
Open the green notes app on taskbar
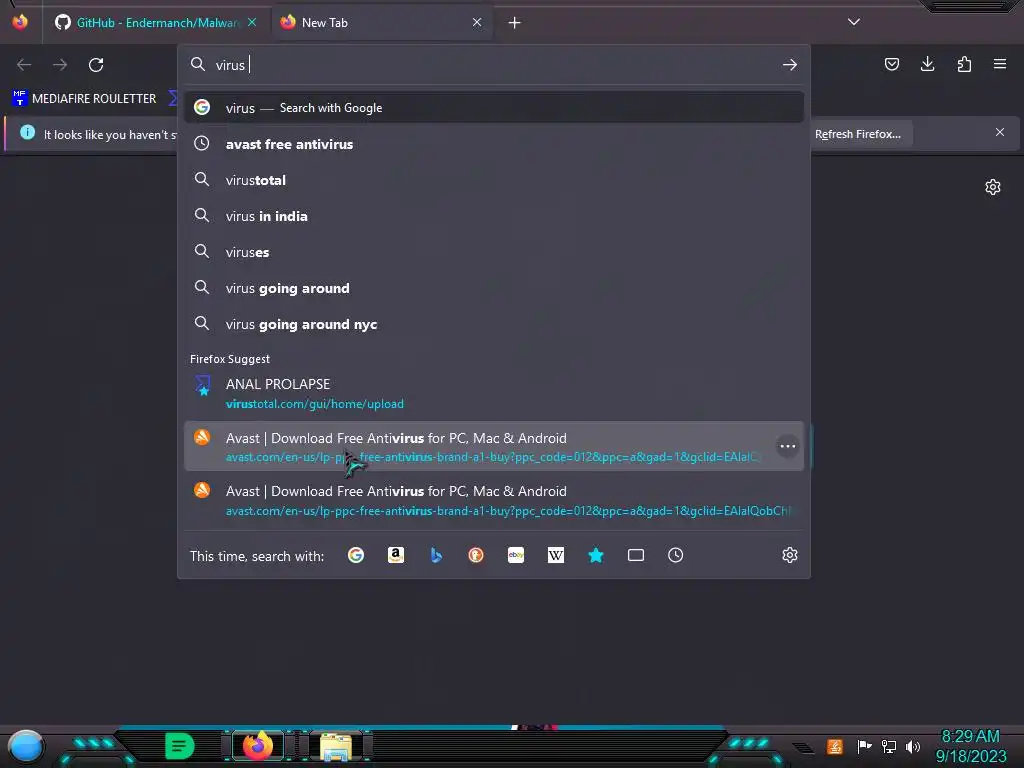pyautogui.click(x=179, y=746)
